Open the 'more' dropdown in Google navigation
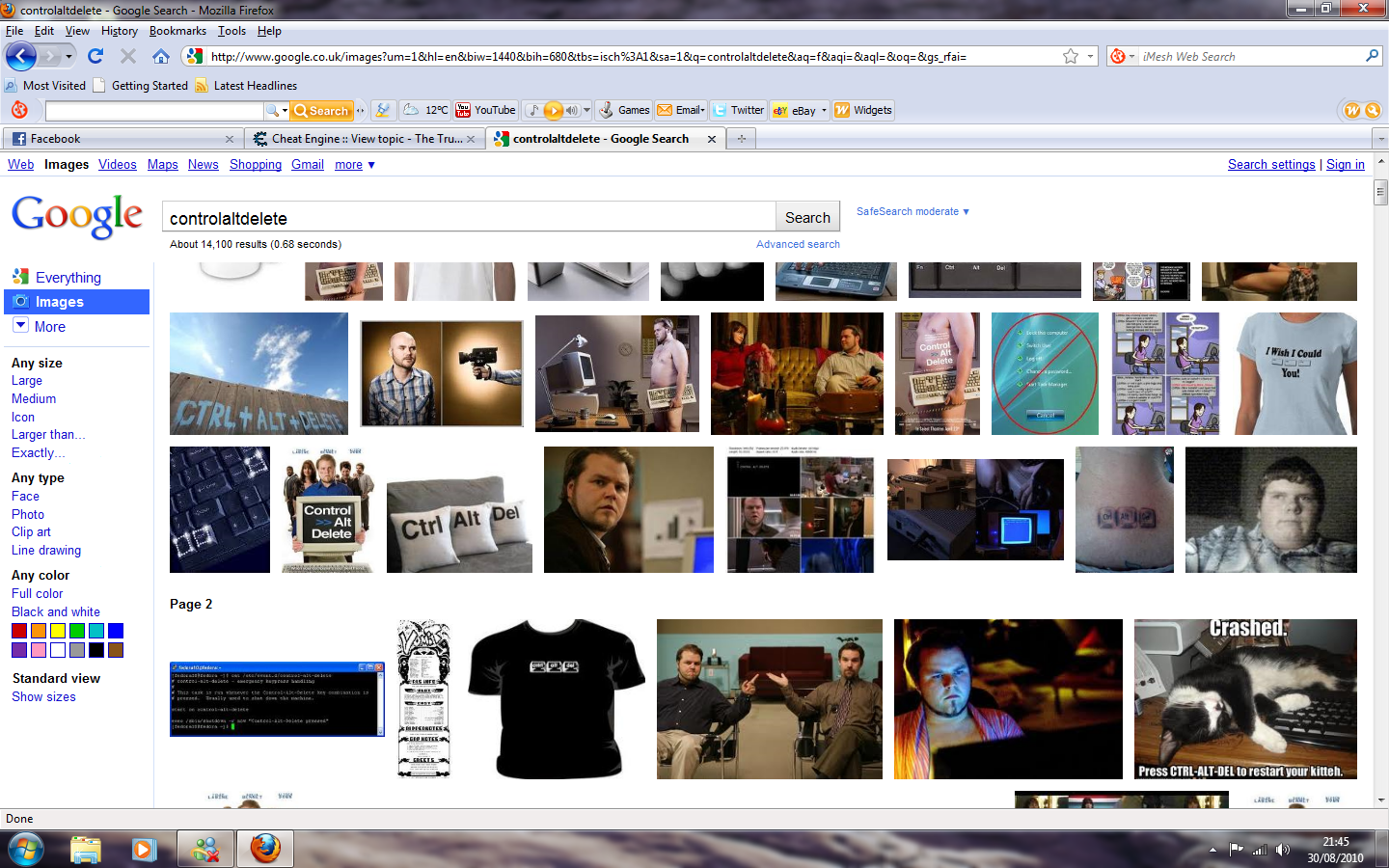Viewport: 1389px width, 868px height. tap(355, 165)
